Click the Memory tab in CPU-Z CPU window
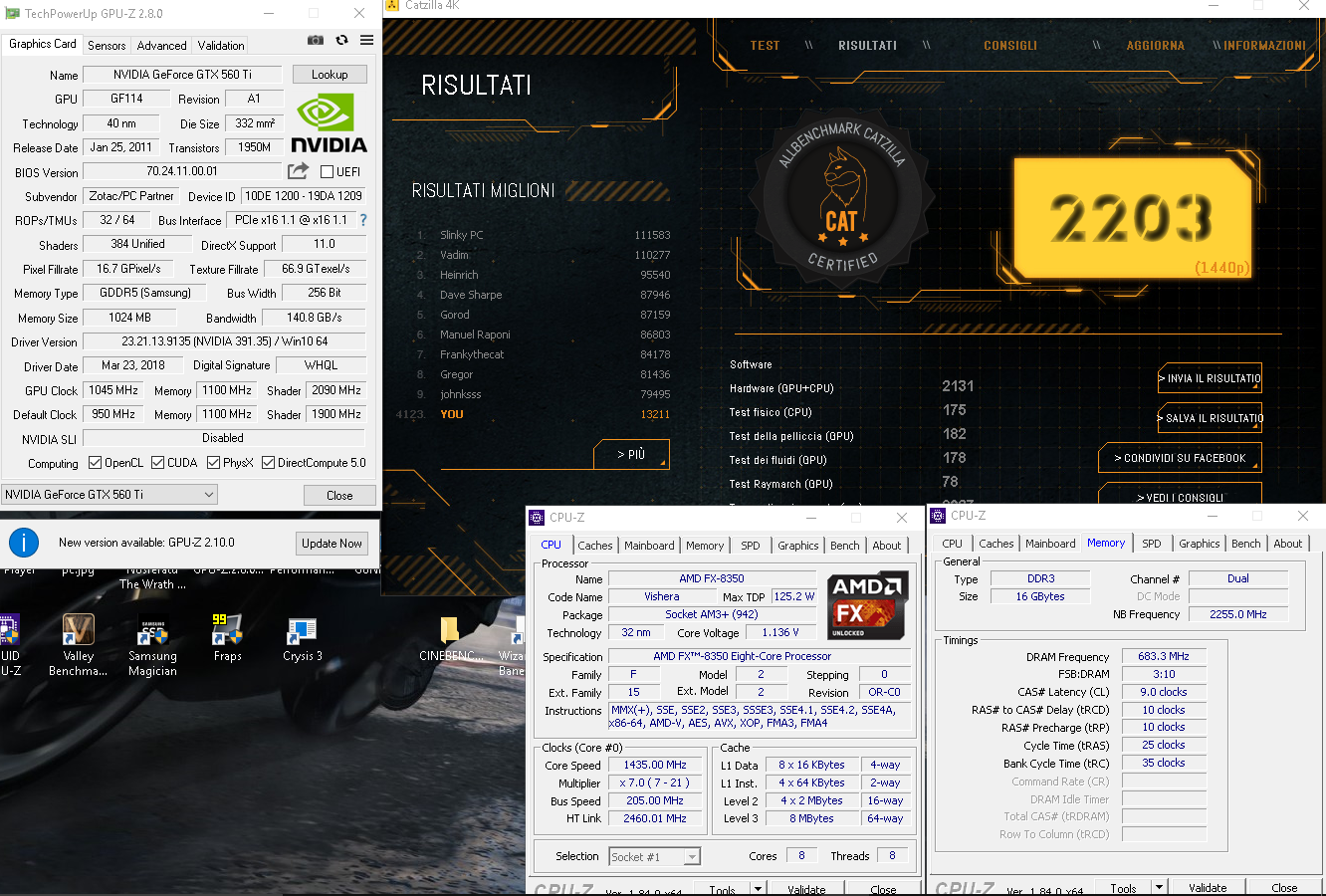Image resolution: width=1326 pixels, height=896 pixels. [705, 546]
